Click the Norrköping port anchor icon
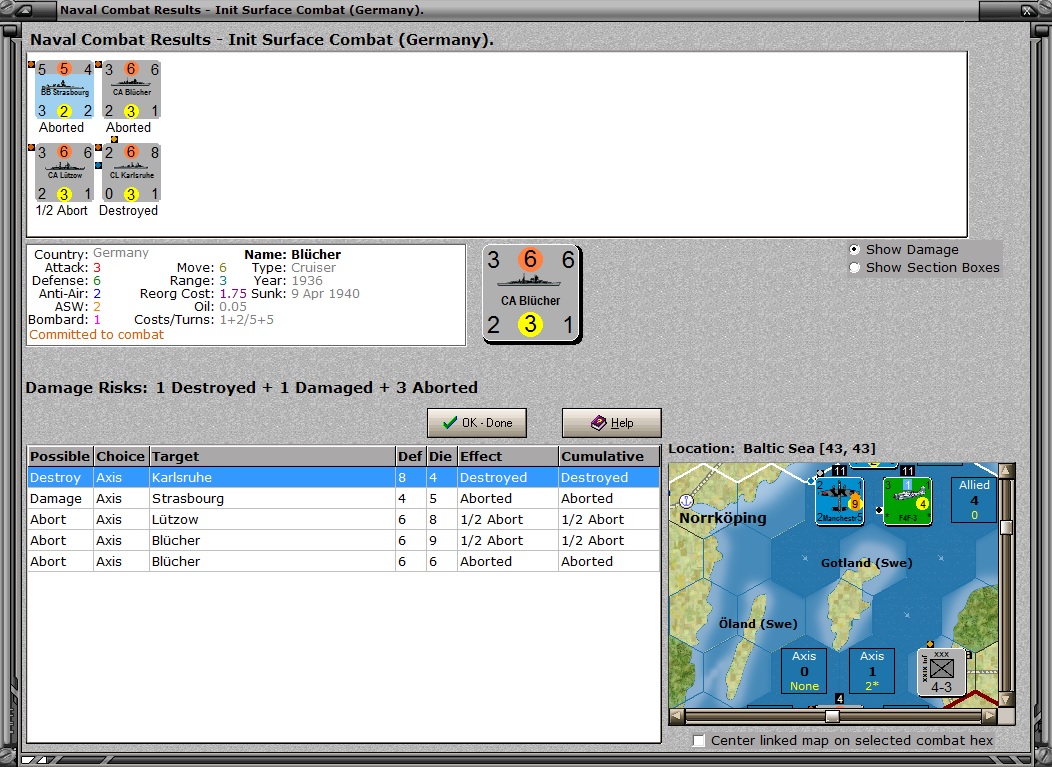1052x767 pixels. point(686,501)
